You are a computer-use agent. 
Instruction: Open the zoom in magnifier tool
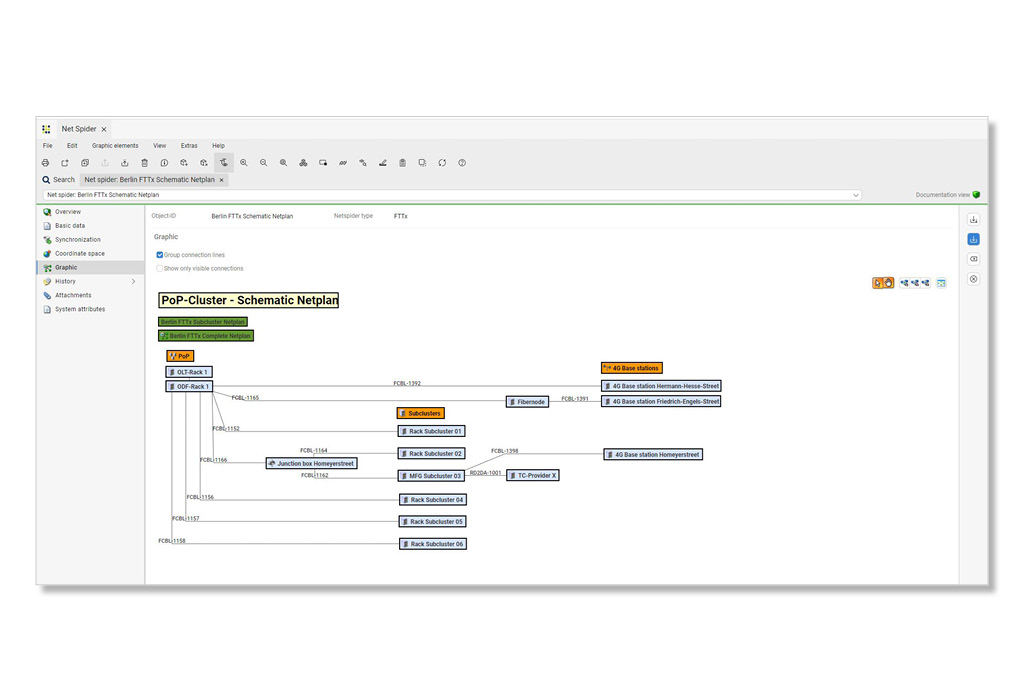click(244, 162)
